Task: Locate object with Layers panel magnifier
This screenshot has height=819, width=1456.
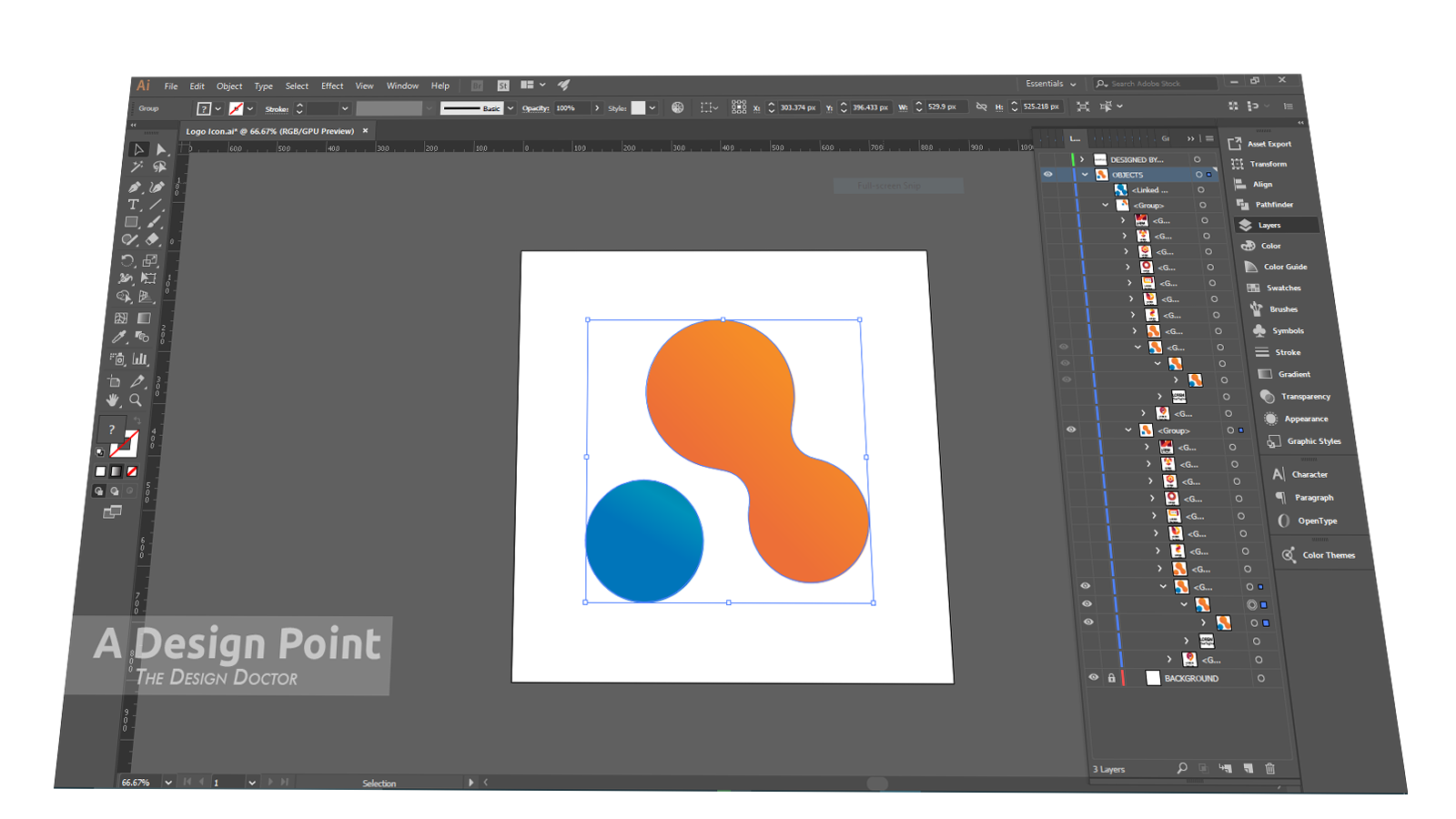Action: 1181,768
